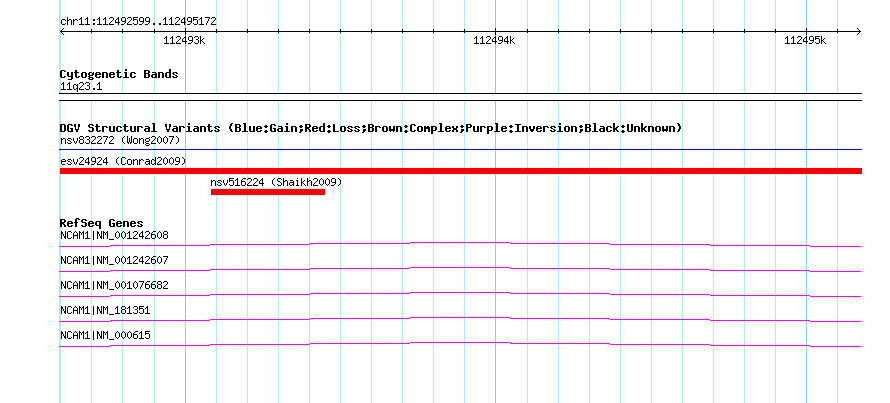This screenshot has width=890, height=403.
Task: Open the nsv516224 (Shaikh2009) variant label
Action: point(276,182)
